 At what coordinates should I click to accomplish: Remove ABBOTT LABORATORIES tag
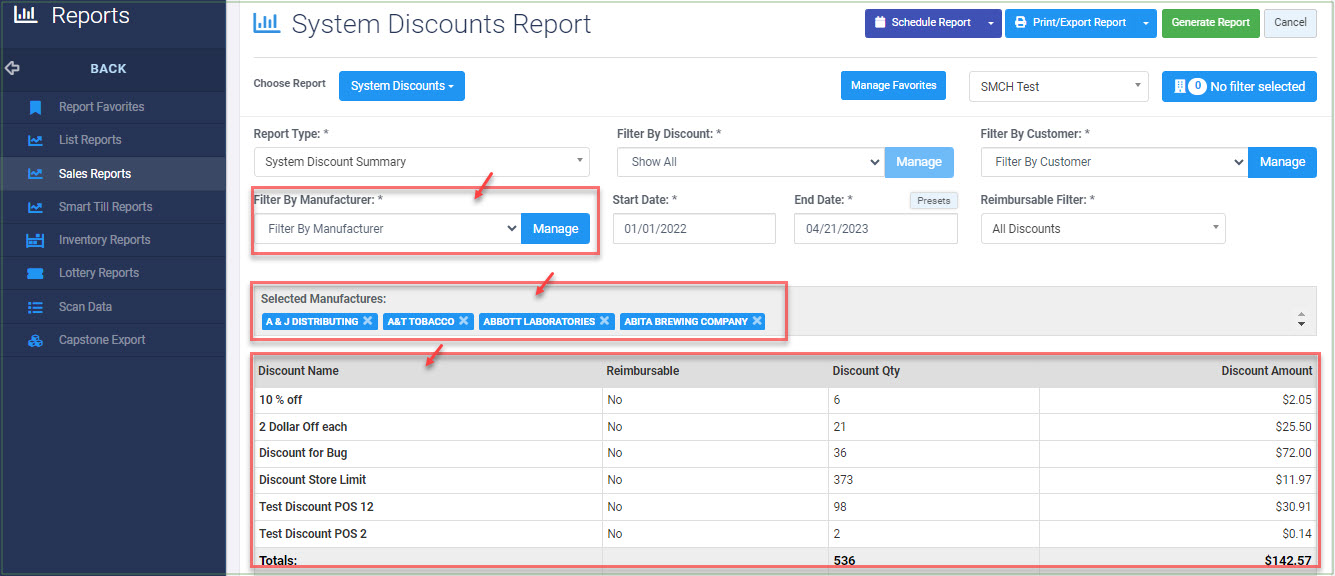click(605, 321)
